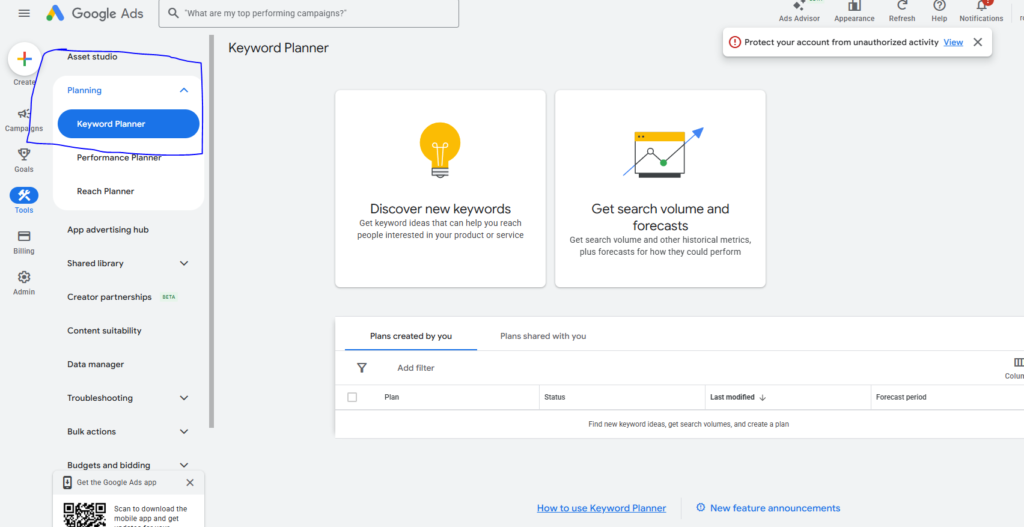Collapse the Planning section
The image size is (1024, 527).
(184, 90)
